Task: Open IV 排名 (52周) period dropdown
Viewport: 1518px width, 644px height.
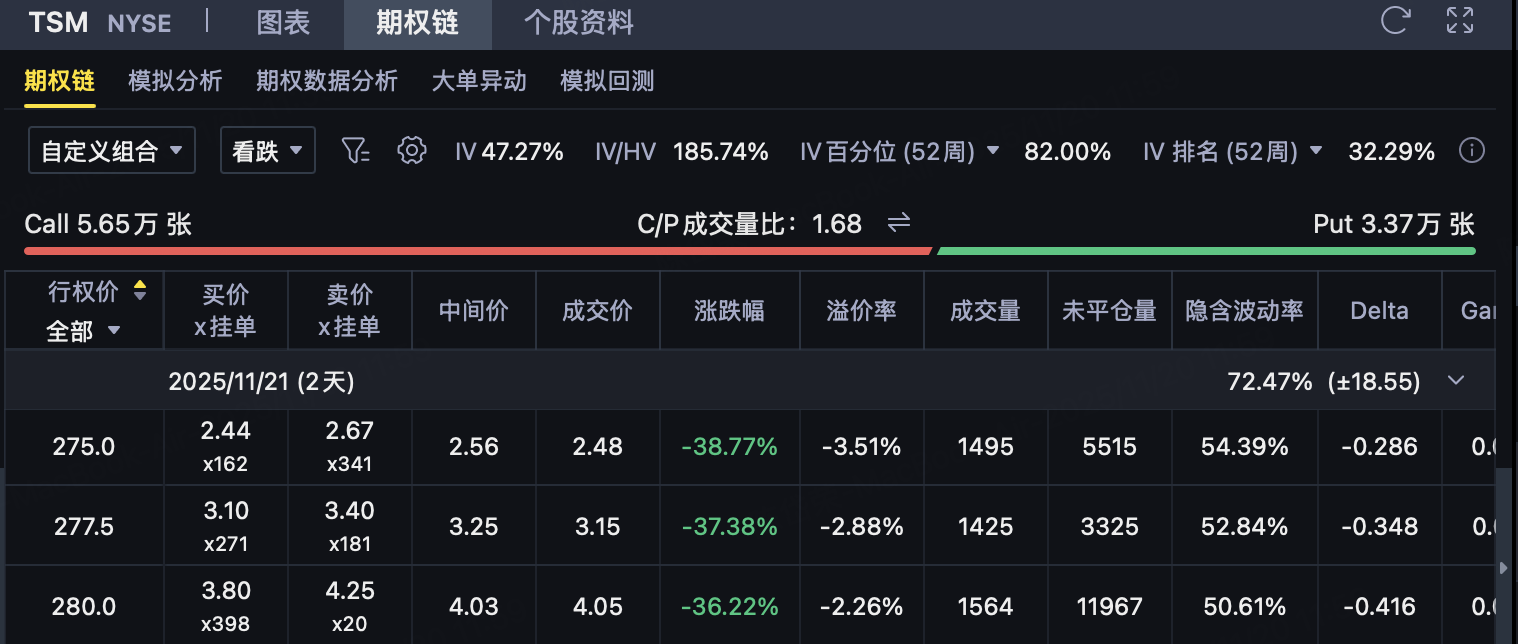Action: coord(1316,151)
